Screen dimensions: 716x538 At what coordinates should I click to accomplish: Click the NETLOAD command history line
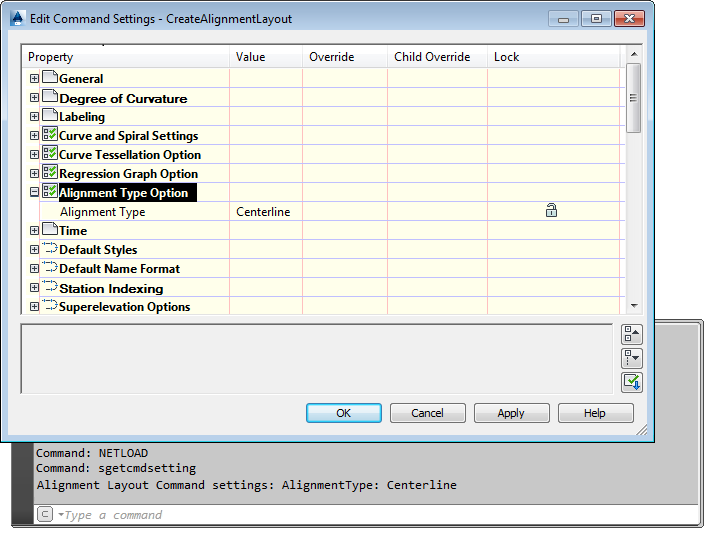click(92, 453)
